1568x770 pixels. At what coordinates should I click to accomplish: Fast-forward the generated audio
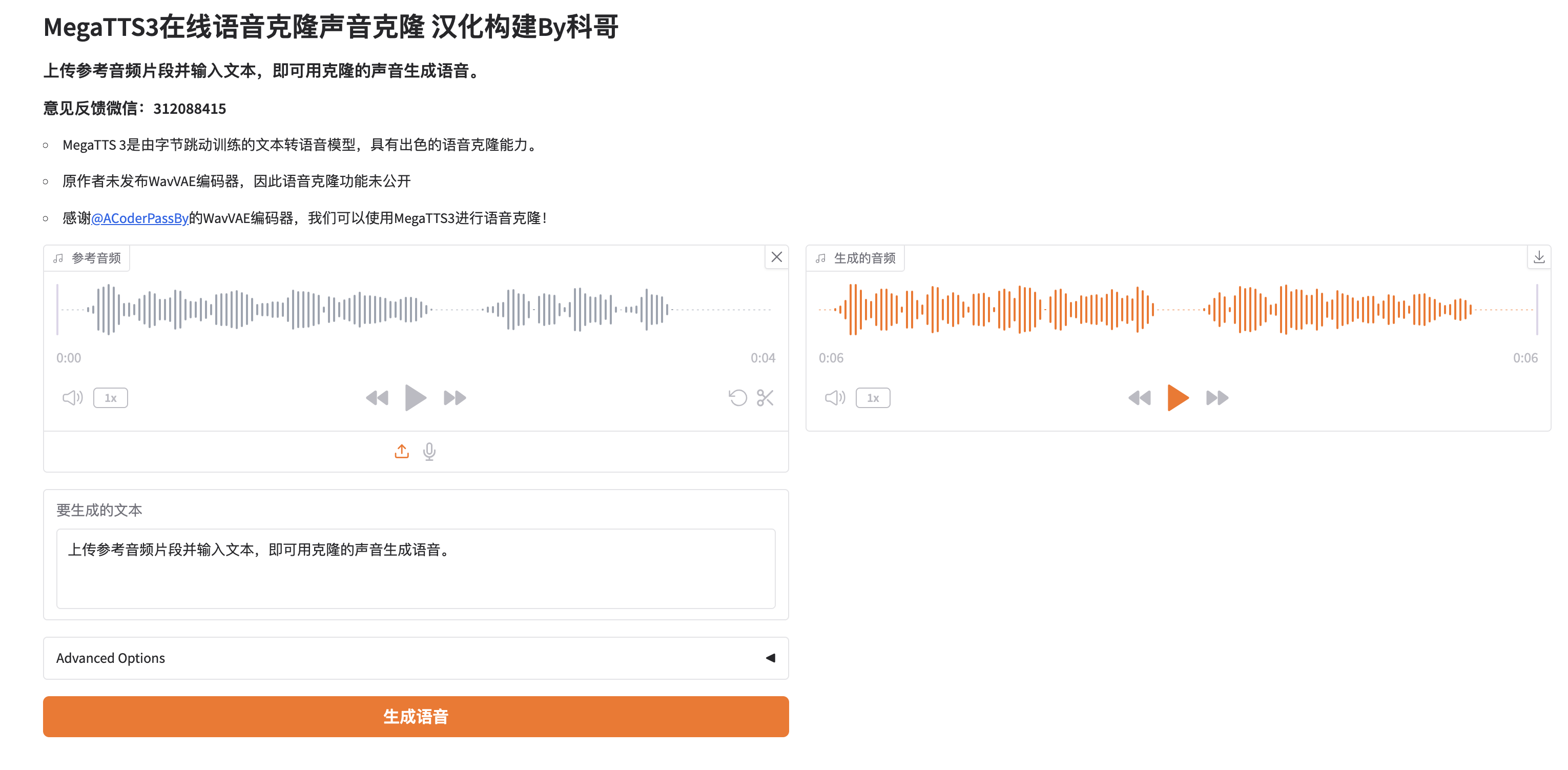(x=1218, y=398)
